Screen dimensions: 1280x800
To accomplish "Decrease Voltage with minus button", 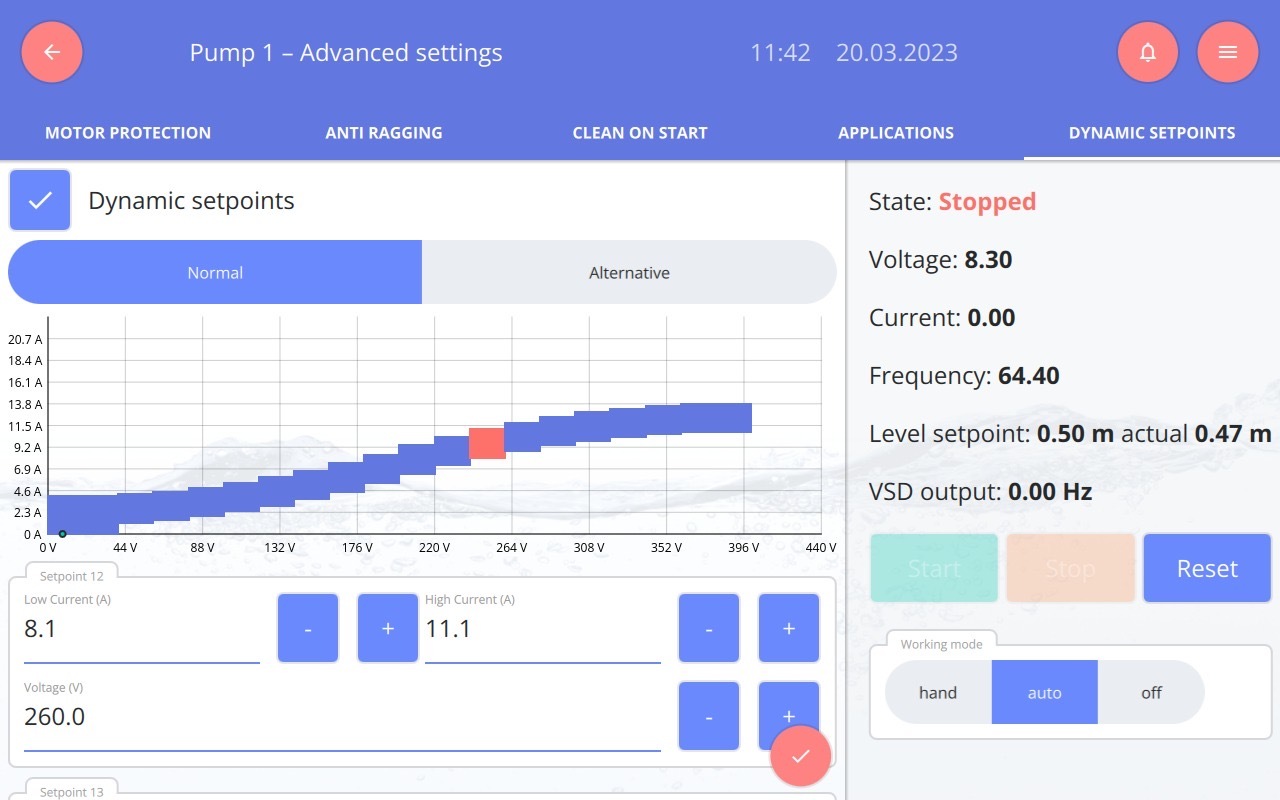I will pos(709,716).
